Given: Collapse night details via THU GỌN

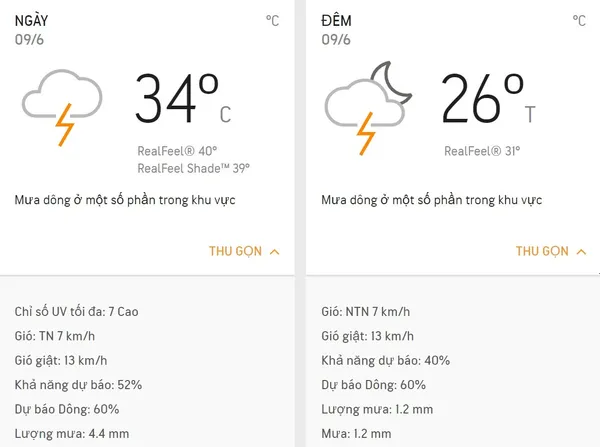Looking at the screenshot, I should pyautogui.click(x=542, y=251).
